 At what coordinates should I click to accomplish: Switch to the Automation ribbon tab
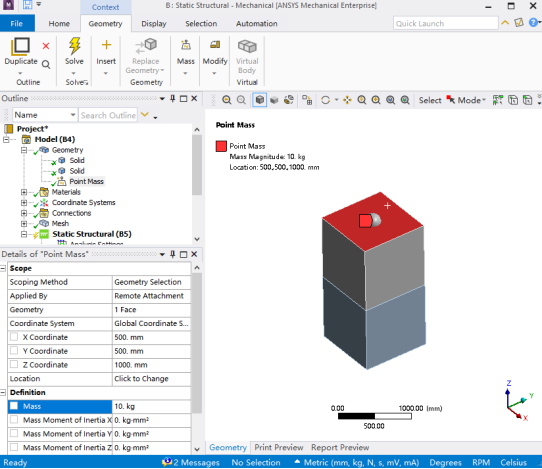pos(256,24)
